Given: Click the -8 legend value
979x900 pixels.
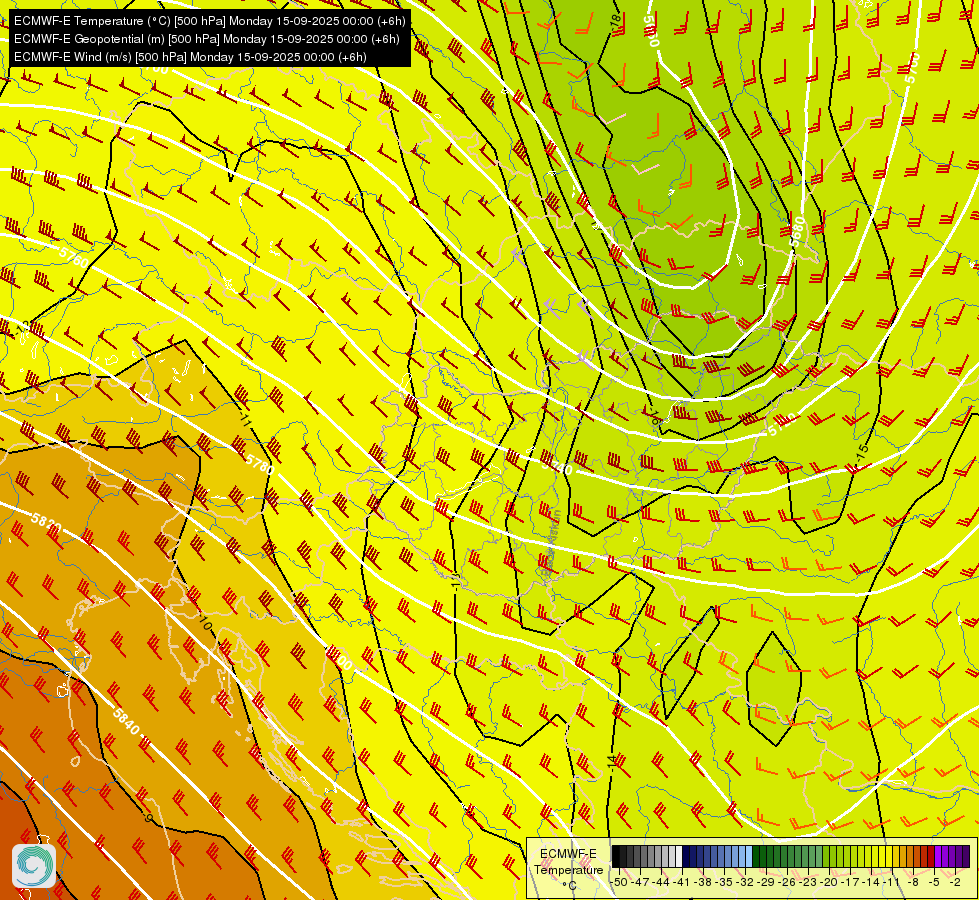Looking at the screenshot, I should (913, 883).
